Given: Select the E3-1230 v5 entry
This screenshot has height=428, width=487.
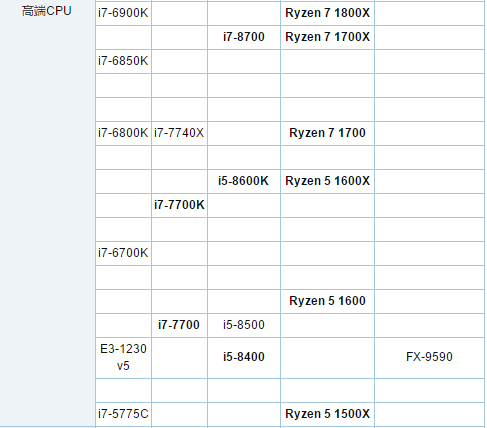Looking at the screenshot, I should (123, 357).
